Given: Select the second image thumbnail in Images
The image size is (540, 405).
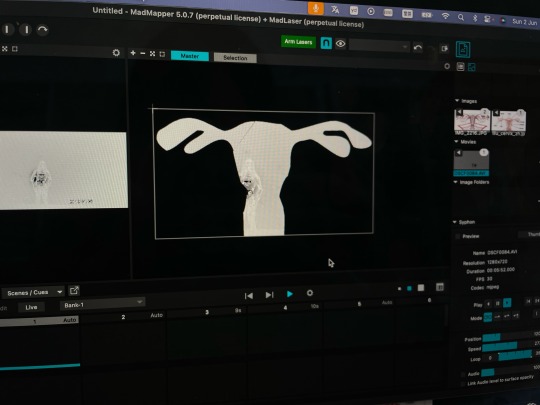Looking at the screenshot, I should pyautogui.click(x=509, y=123).
